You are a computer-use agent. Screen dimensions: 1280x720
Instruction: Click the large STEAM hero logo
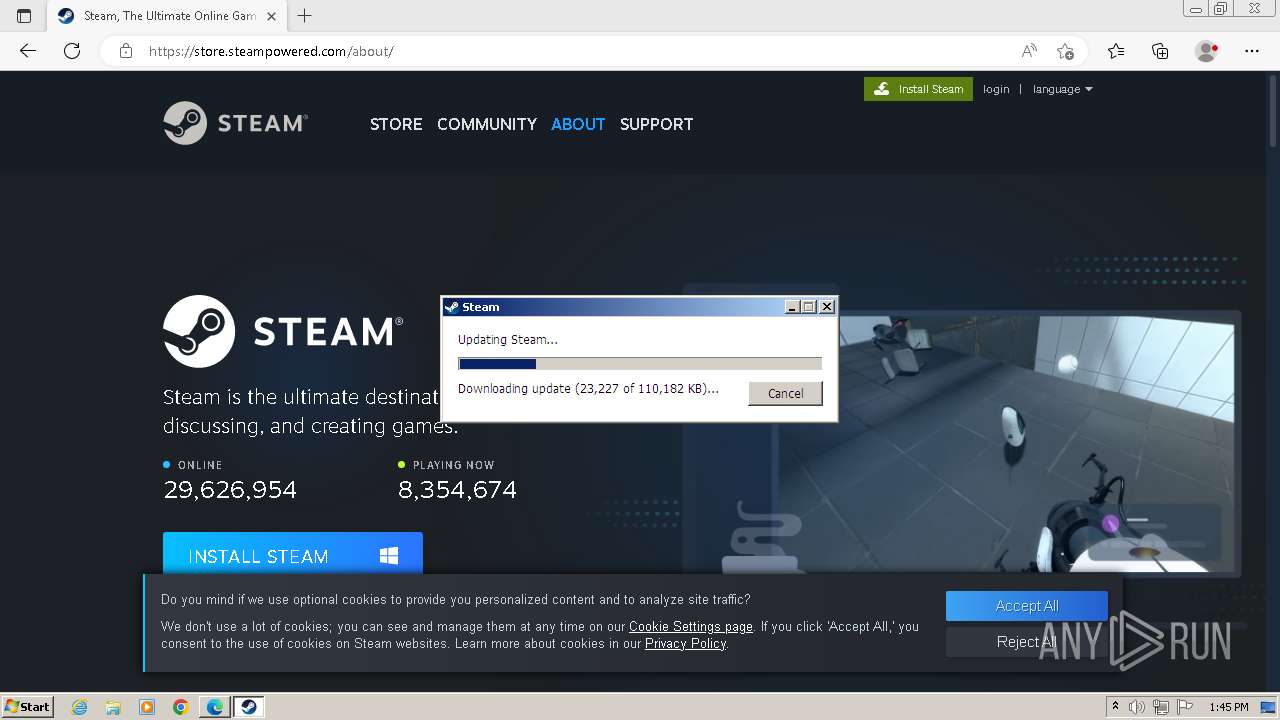tap(283, 331)
